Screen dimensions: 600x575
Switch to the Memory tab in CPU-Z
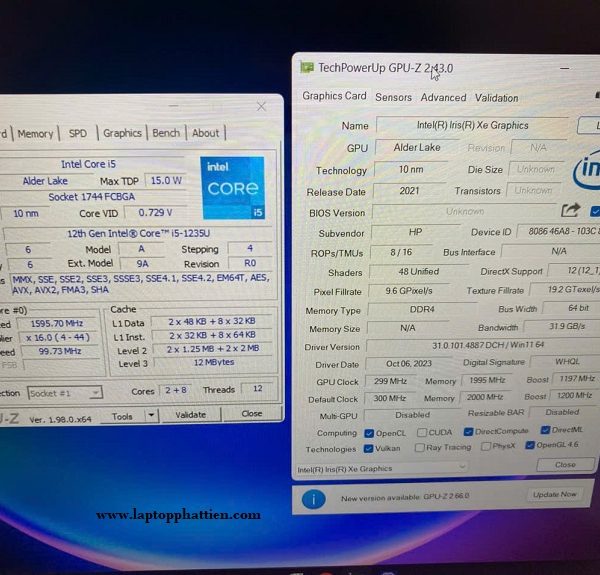35,134
